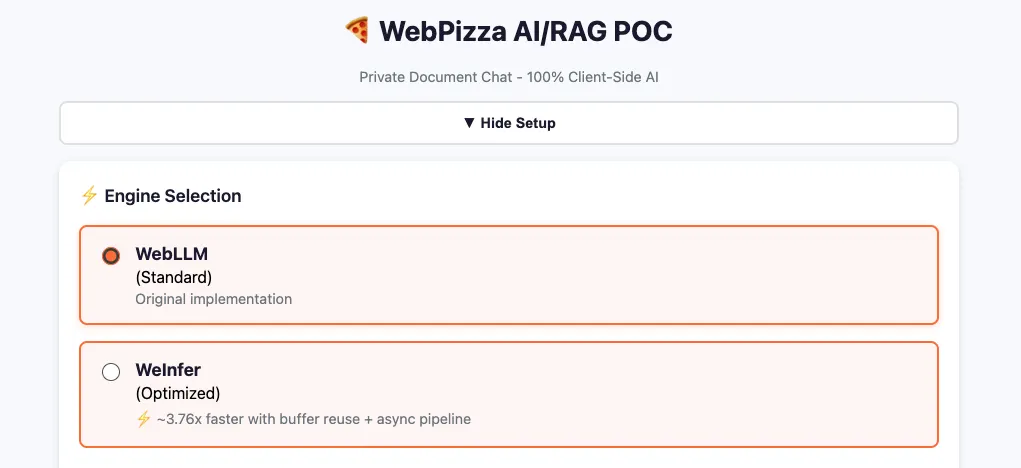Screen dimensions: 1021x468
Task: Choose the WebLLM engine option card
Action: pos(600,275)
